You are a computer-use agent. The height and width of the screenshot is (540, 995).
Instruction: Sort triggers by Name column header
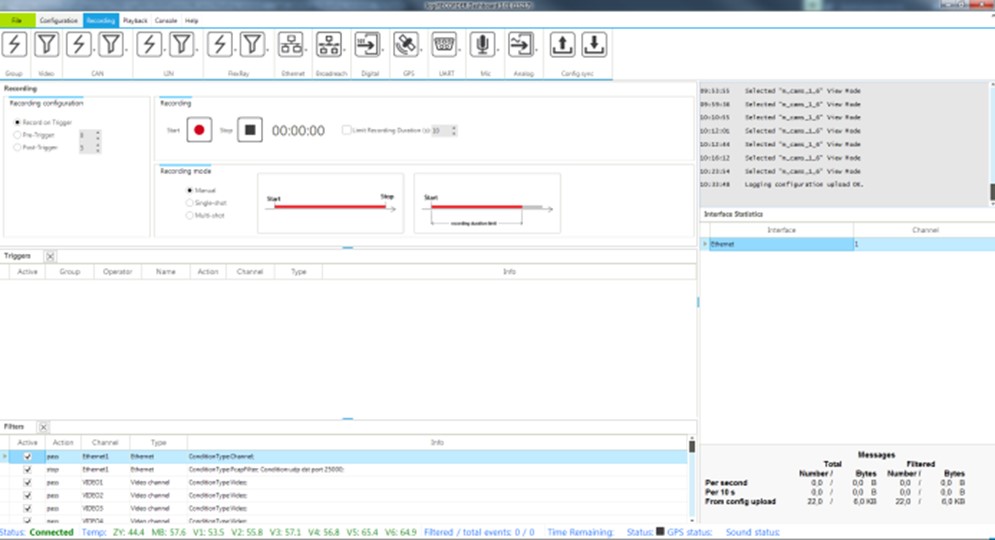coord(166,272)
